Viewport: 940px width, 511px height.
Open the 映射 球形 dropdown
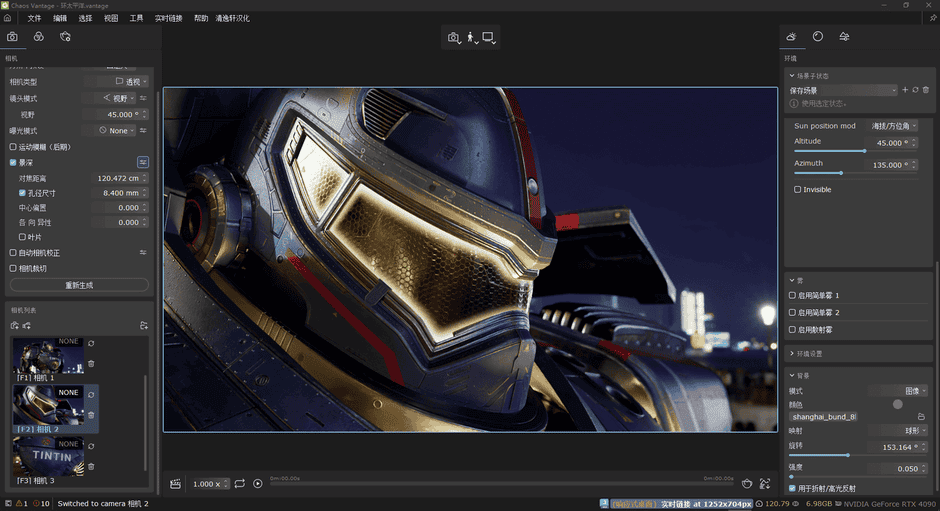coord(898,431)
